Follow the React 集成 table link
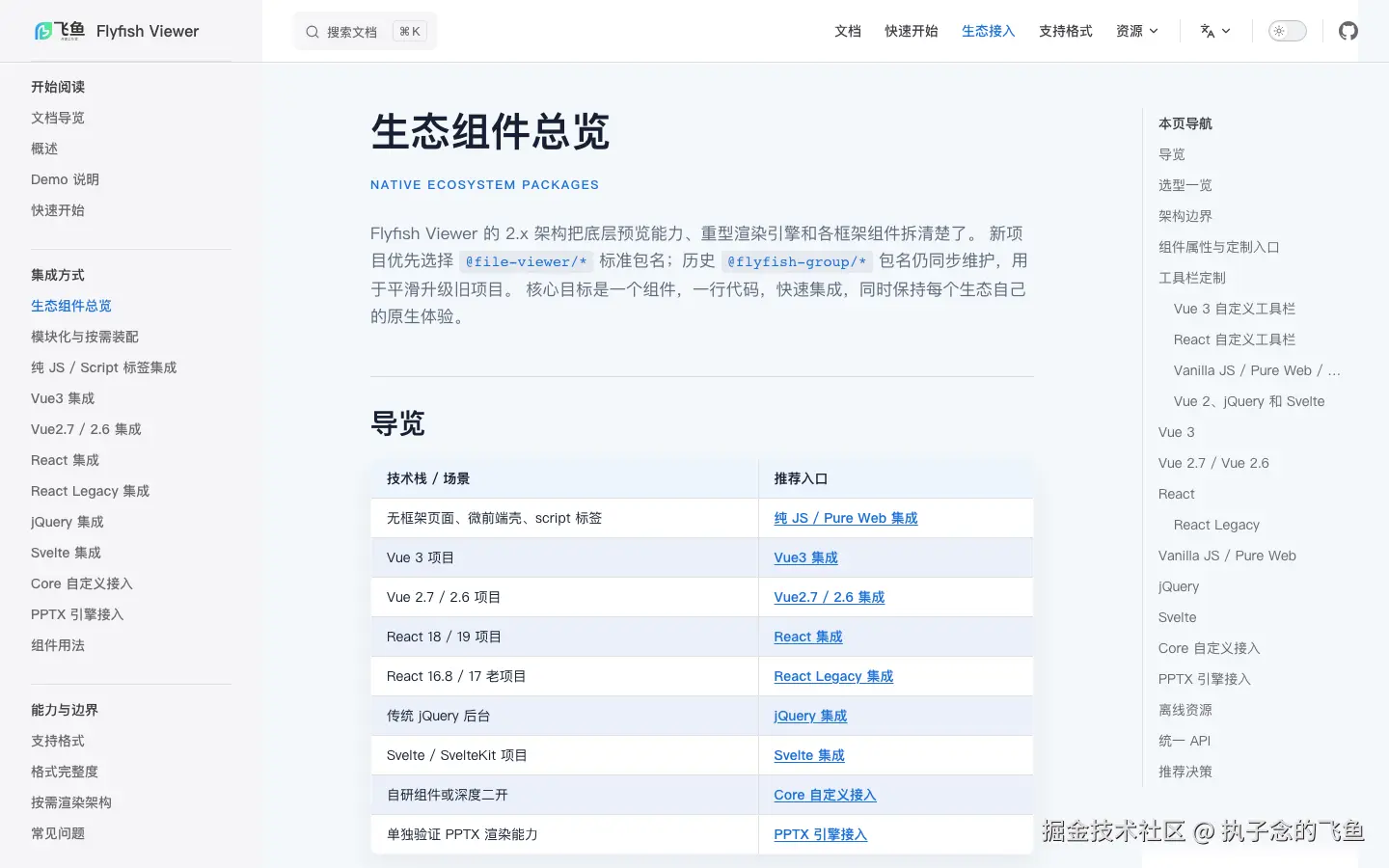 [x=808, y=637]
